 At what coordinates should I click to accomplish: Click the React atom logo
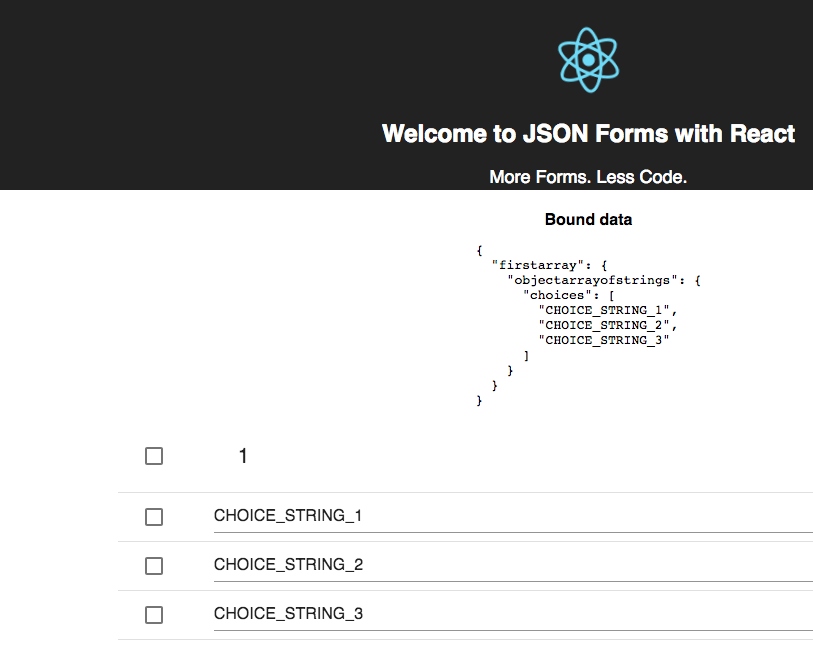click(x=588, y=60)
